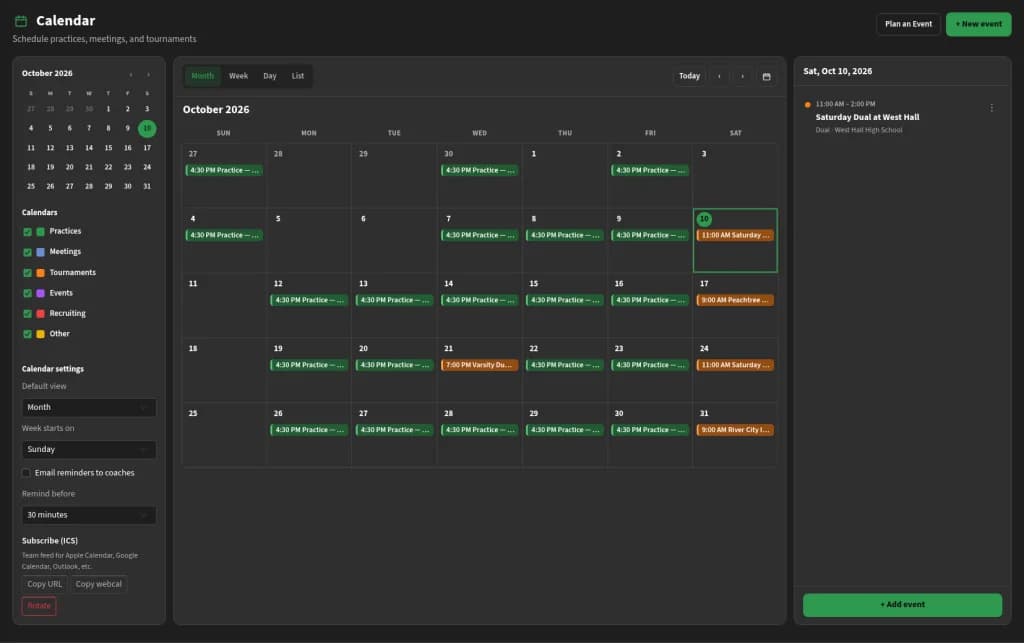The height and width of the screenshot is (643, 1024).
Task: Copy the ICS subscription URL
Action: pyautogui.click(x=44, y=584)
